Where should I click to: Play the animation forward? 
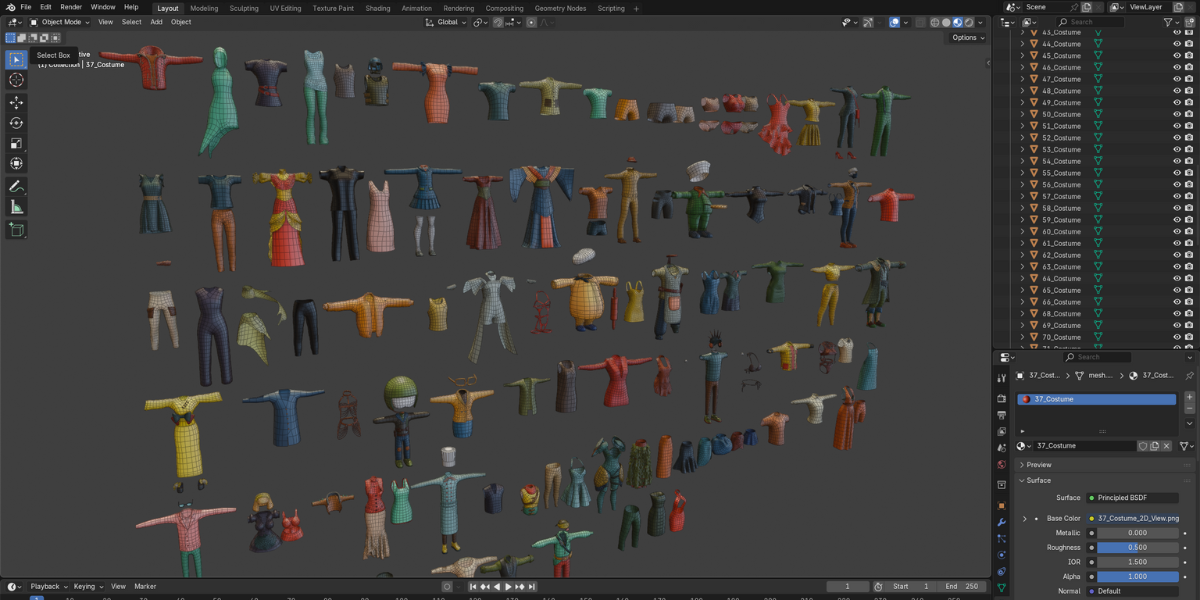[508, 587]
